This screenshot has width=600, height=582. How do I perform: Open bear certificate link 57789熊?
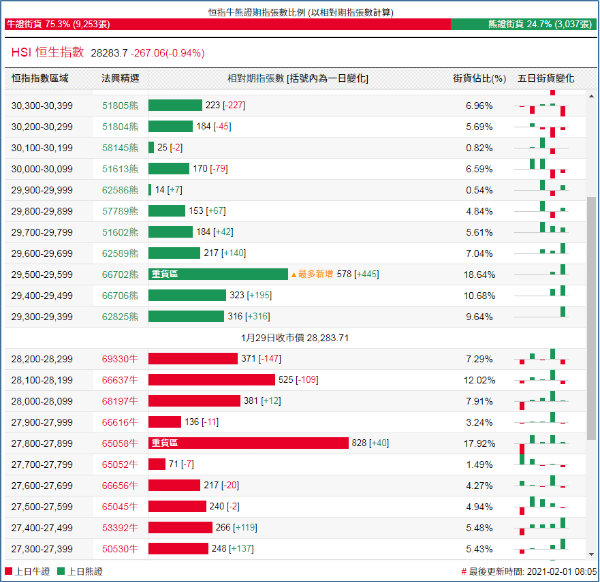tap(120, 211)
